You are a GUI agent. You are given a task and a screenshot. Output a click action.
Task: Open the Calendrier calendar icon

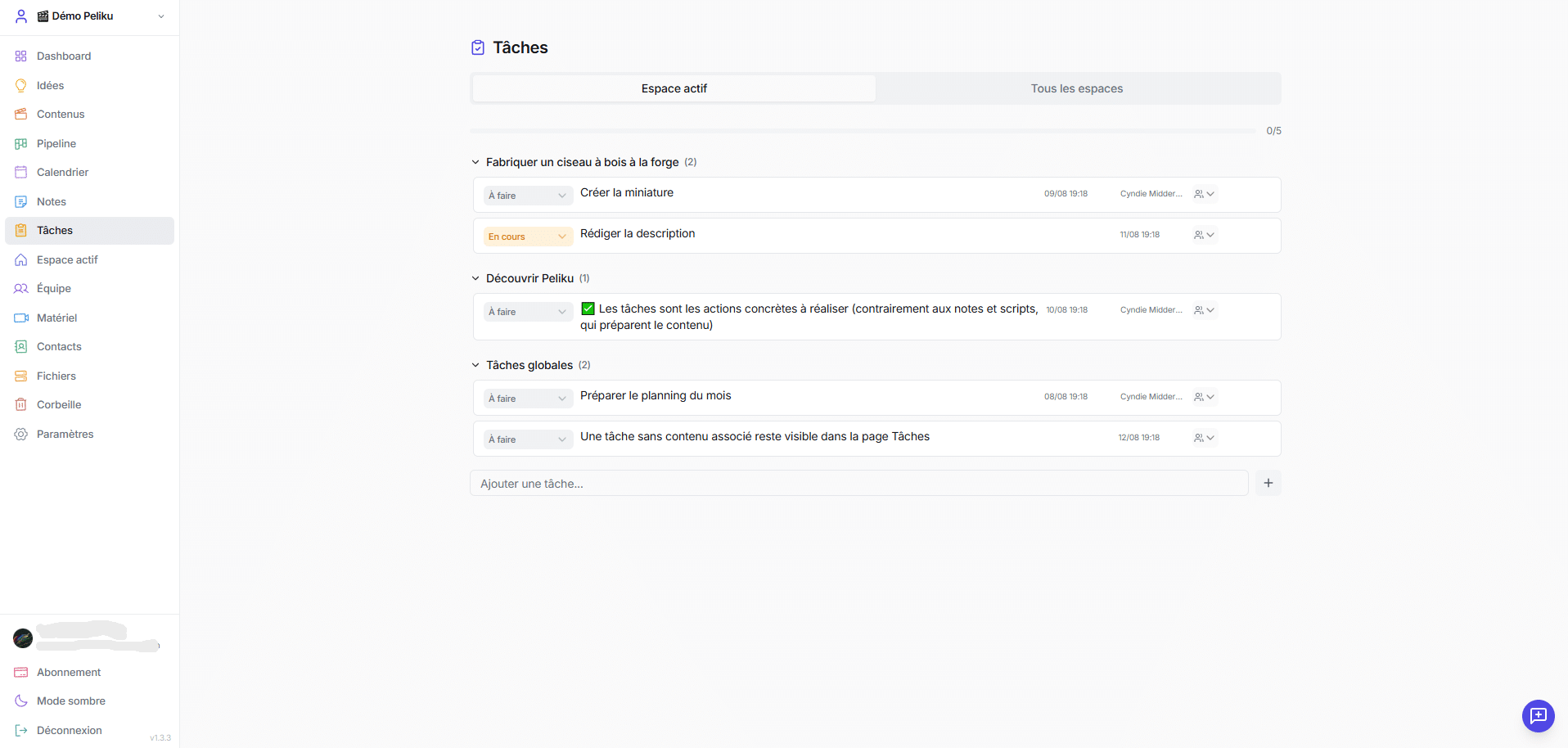coord(21,173)
